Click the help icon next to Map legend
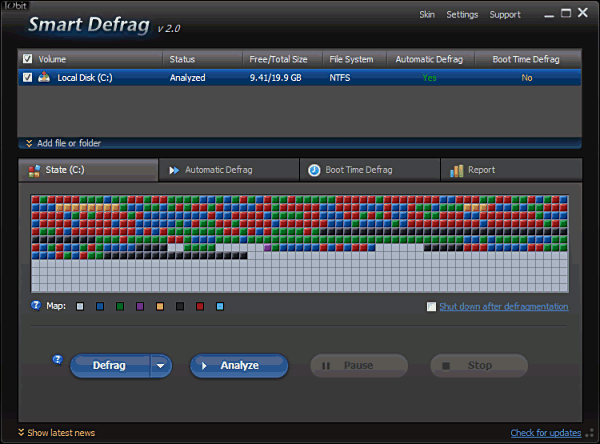This screenshot has height=444, width=600. coord(36,305)
